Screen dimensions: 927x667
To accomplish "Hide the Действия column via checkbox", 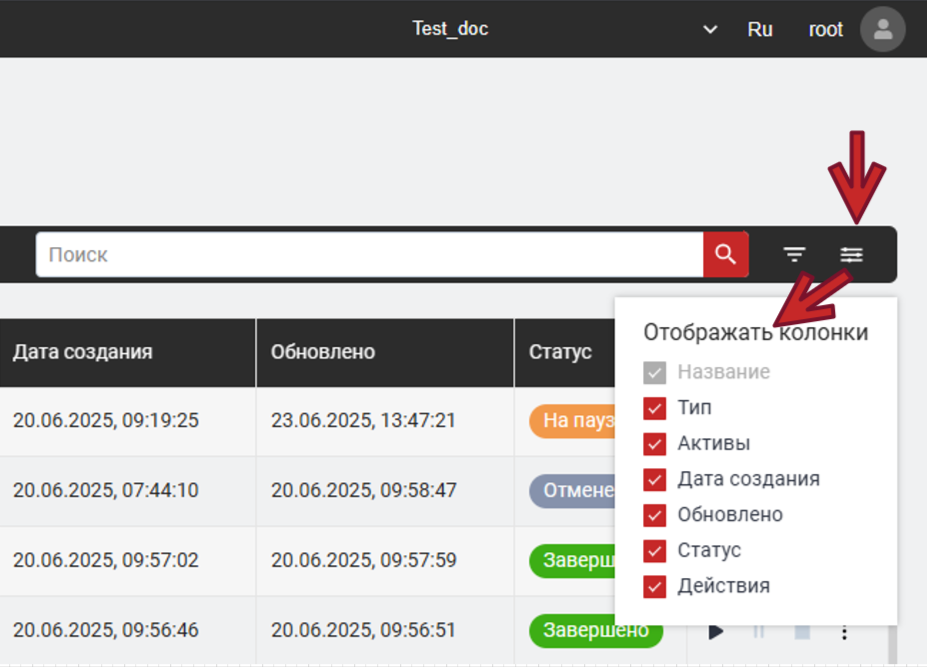I will tap(655, 586).
